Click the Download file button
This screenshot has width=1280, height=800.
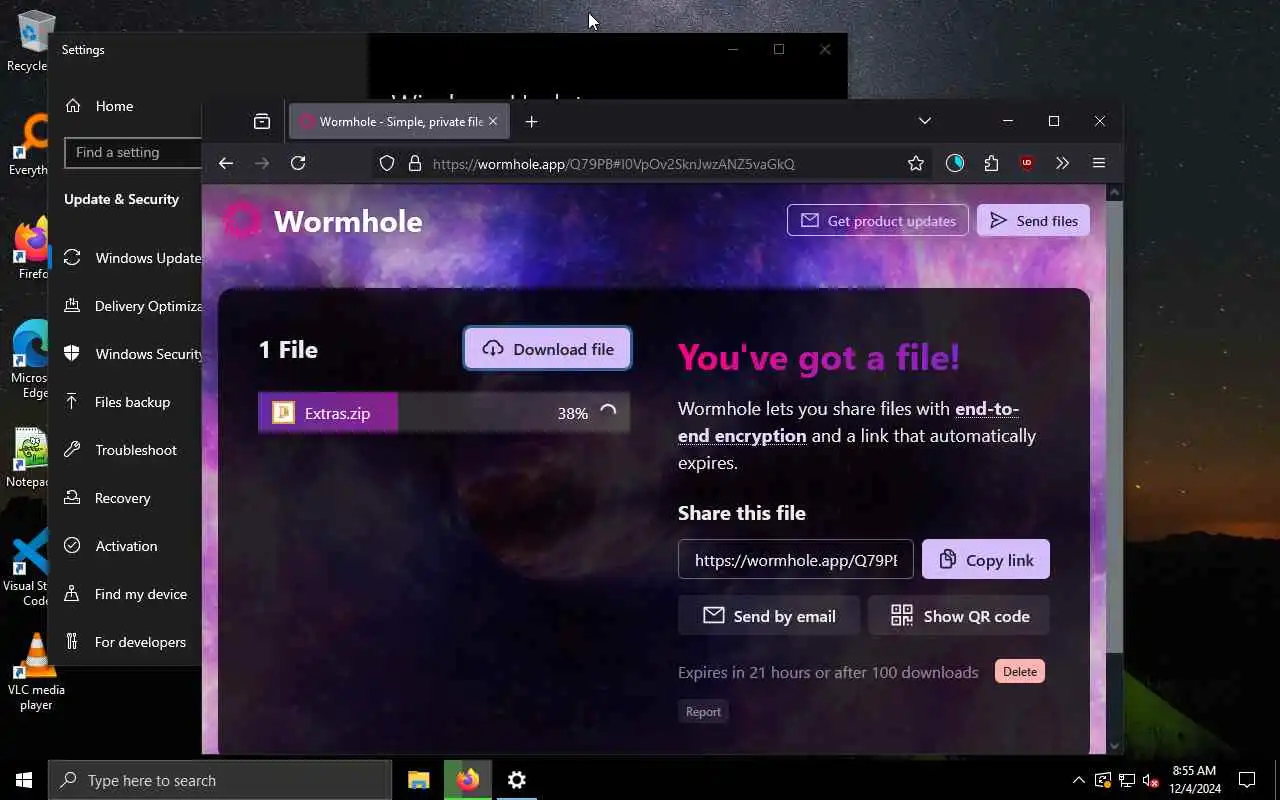(x=547, y=348)
